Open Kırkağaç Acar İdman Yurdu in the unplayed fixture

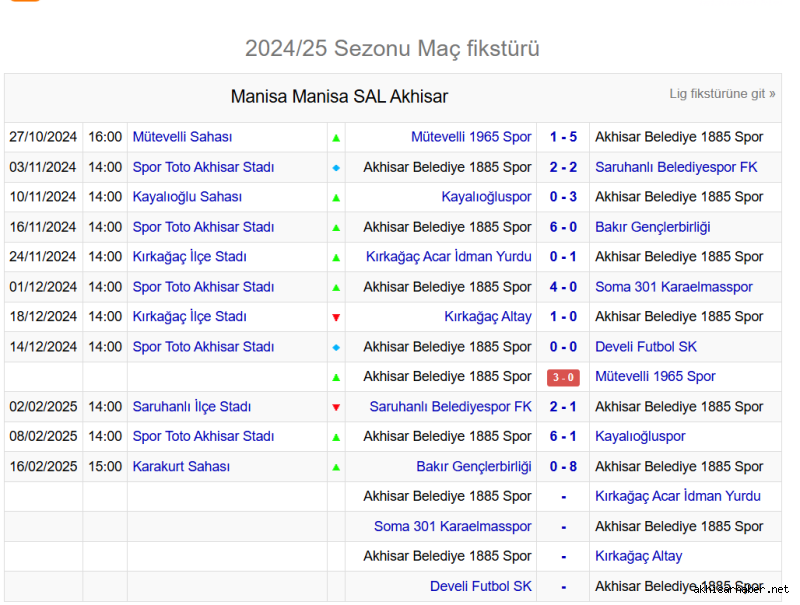click(x=678, y=496)
